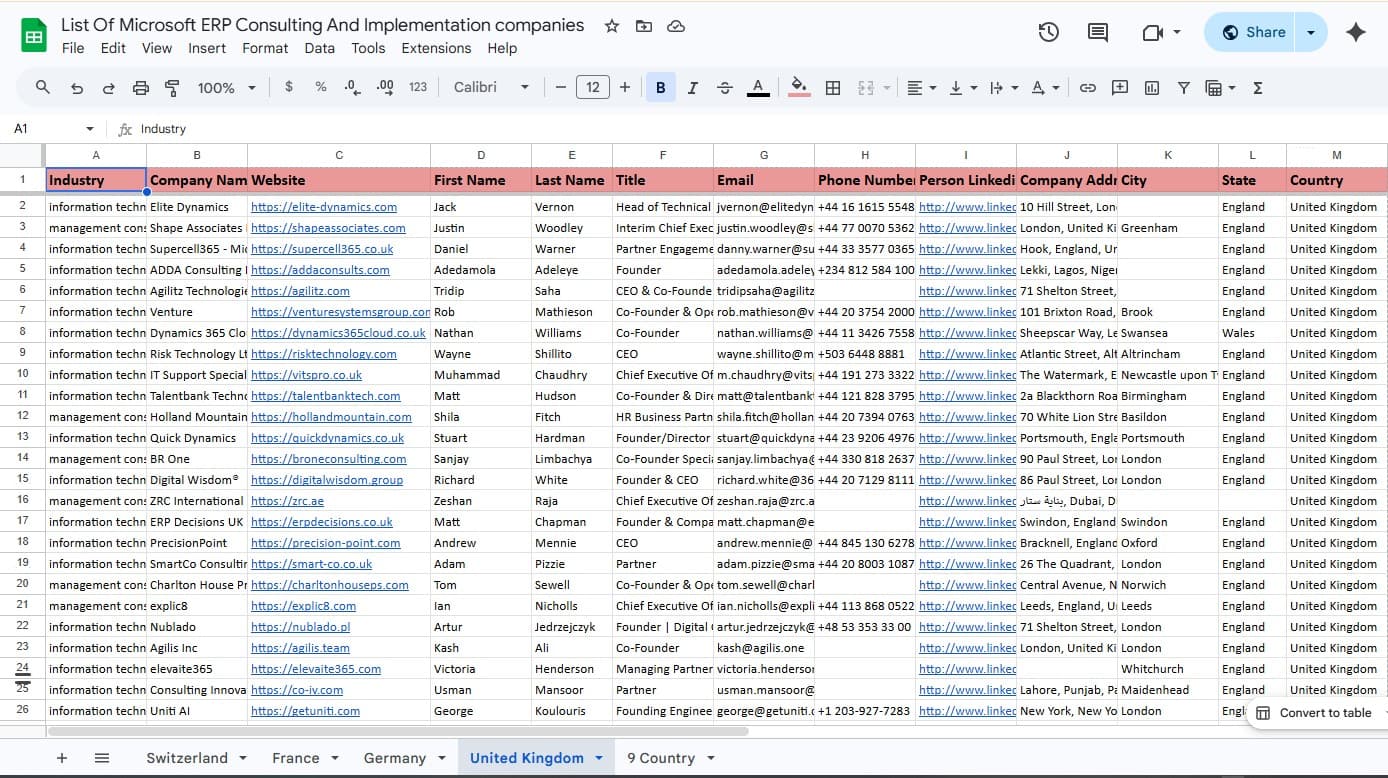Open text wrapping dropdown

click(1003, 88)
